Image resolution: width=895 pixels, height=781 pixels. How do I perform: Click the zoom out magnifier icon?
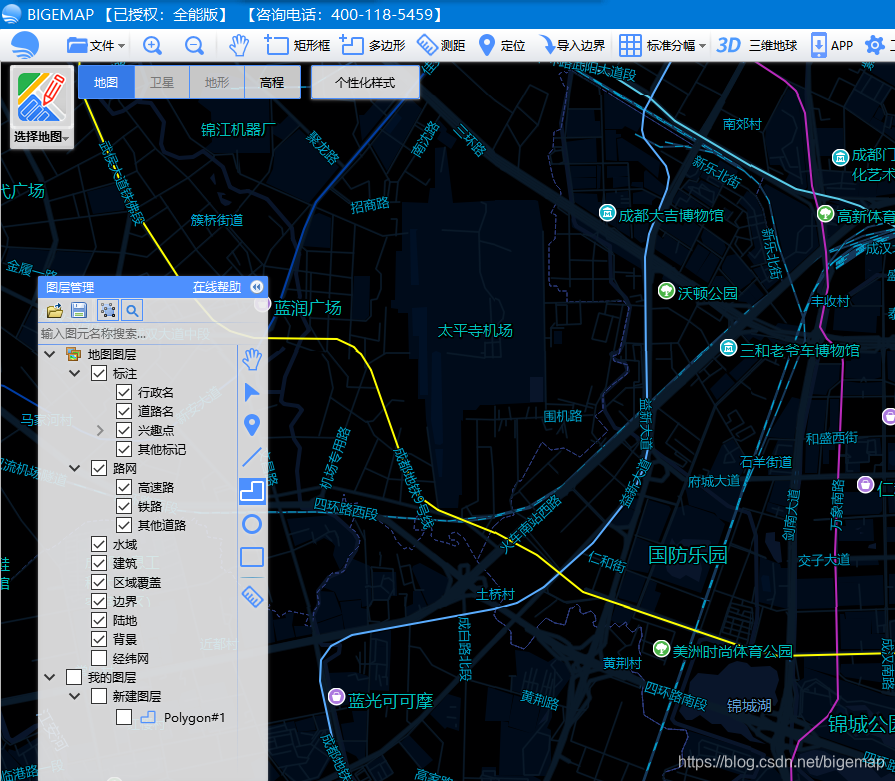pyautogui.click(x=194, y=45)
